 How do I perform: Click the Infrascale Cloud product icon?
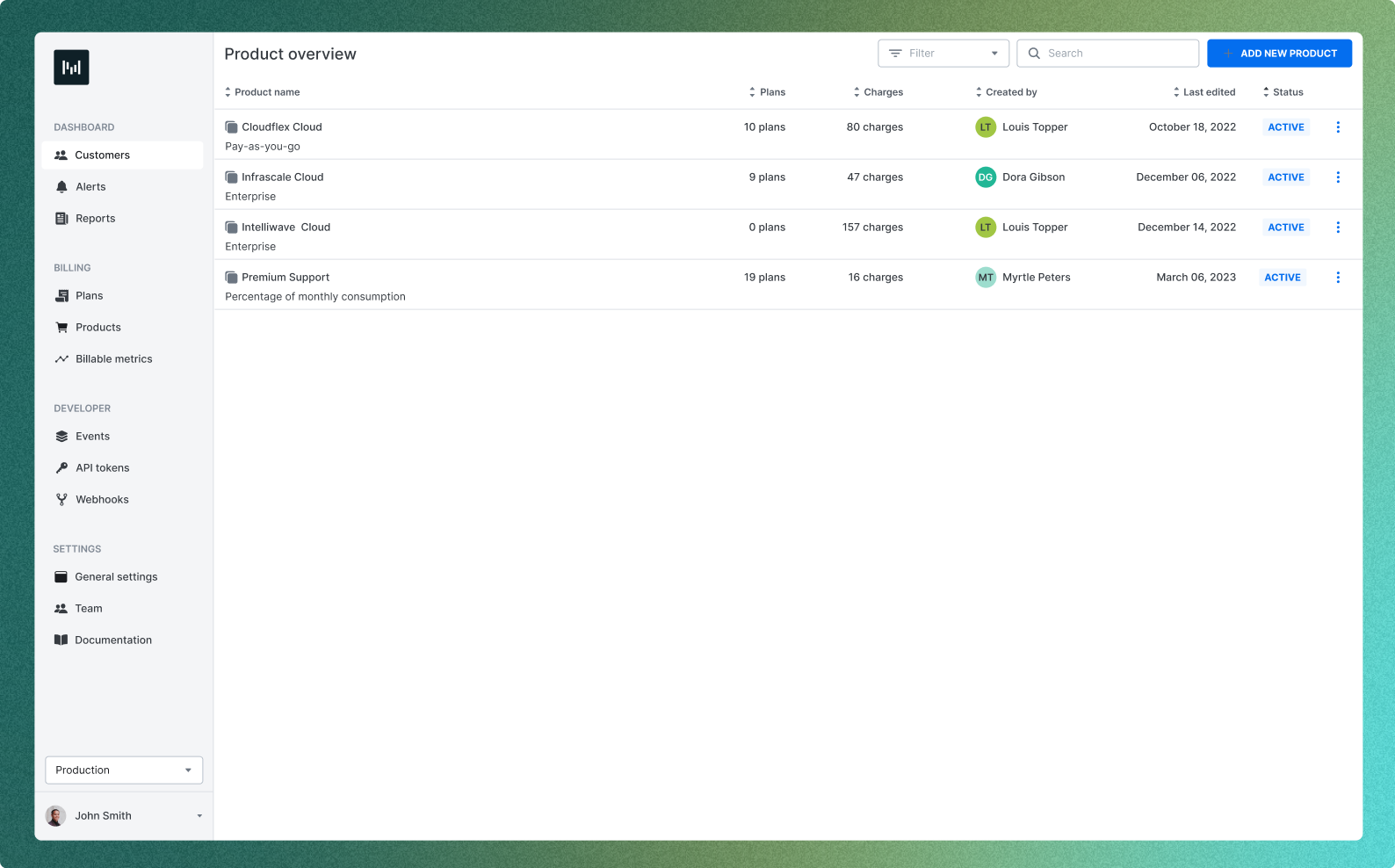(231, 177)
